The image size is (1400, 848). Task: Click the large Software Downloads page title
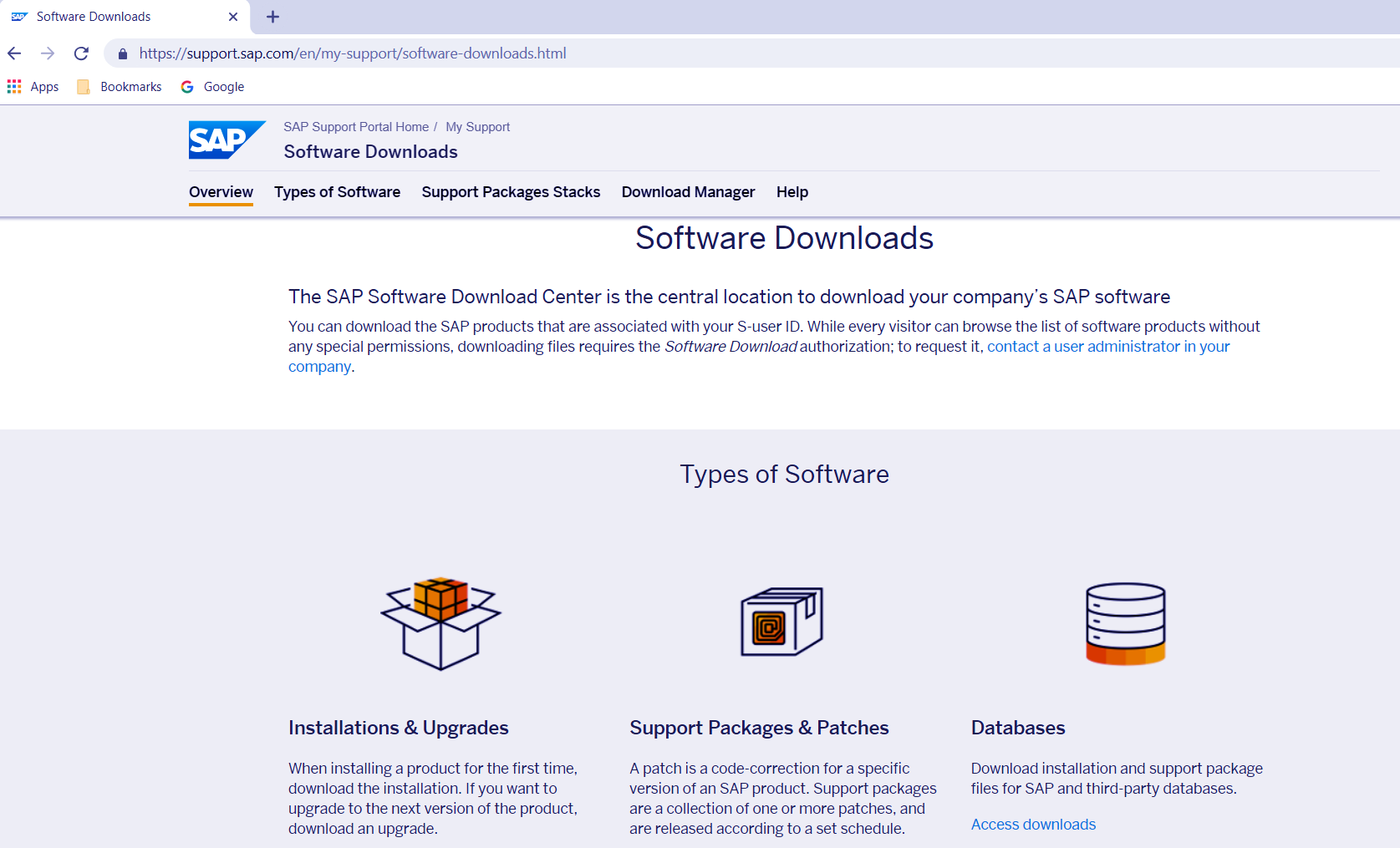(784, 238)
